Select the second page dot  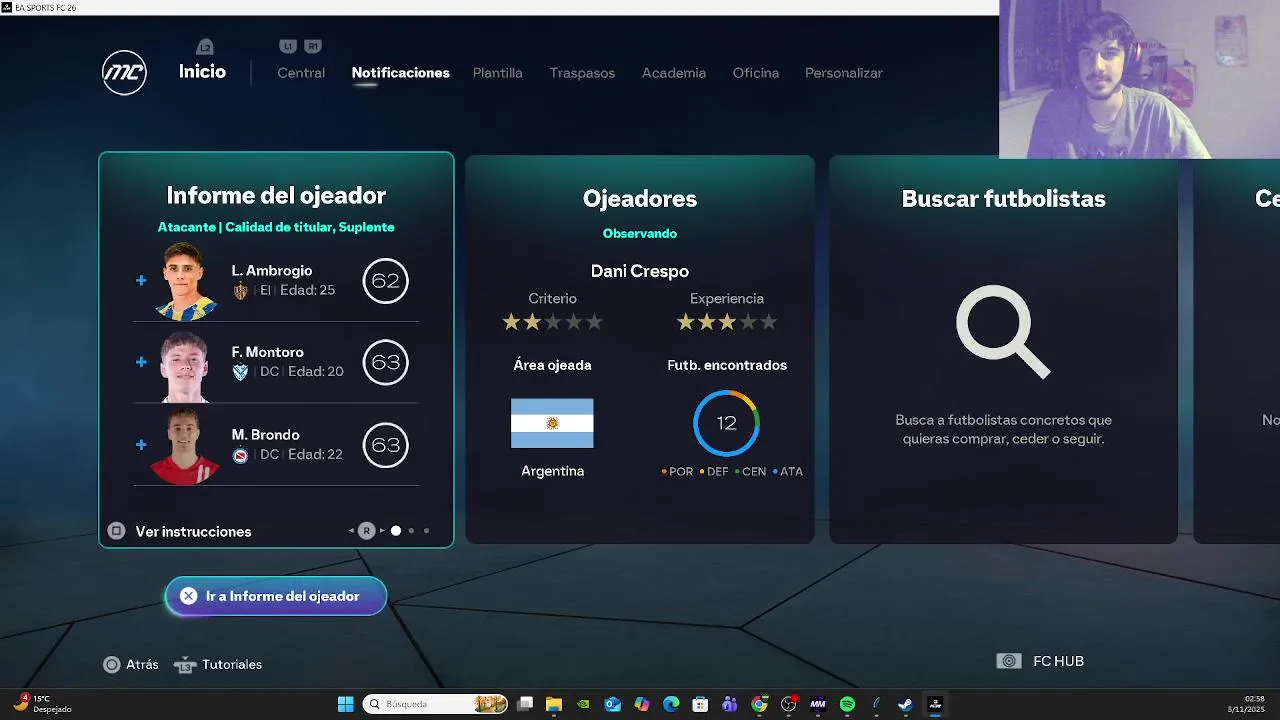(411, 531)
